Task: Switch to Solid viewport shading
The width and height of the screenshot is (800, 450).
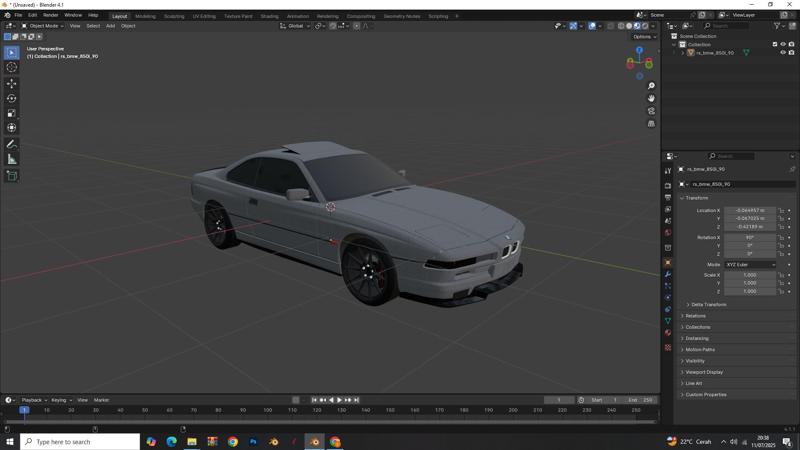Action: click(629, 26)
